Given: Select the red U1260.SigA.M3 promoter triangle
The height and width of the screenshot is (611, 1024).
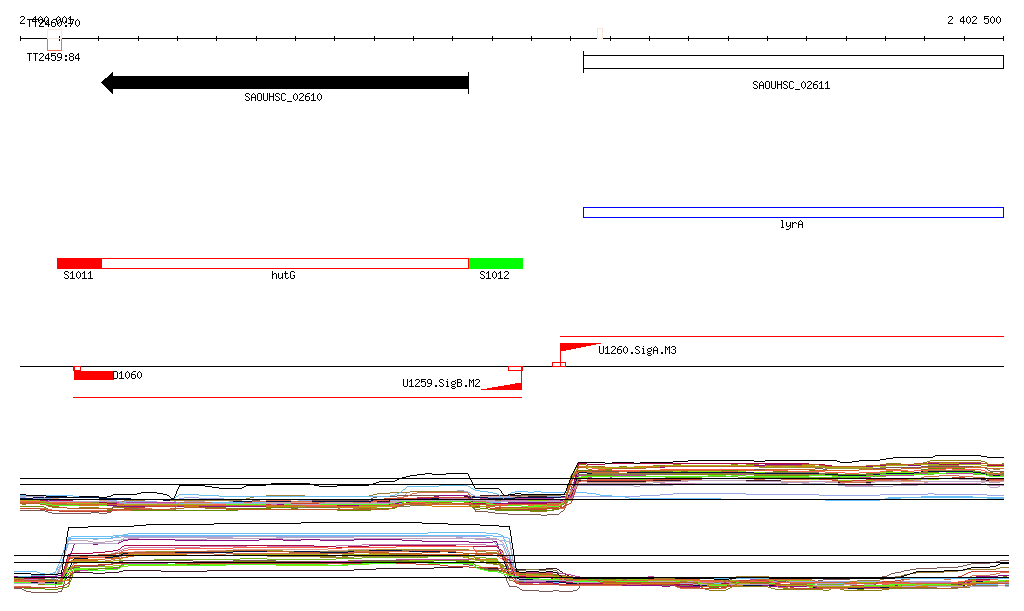Looking at the screenshot, I should pos(574,348).
